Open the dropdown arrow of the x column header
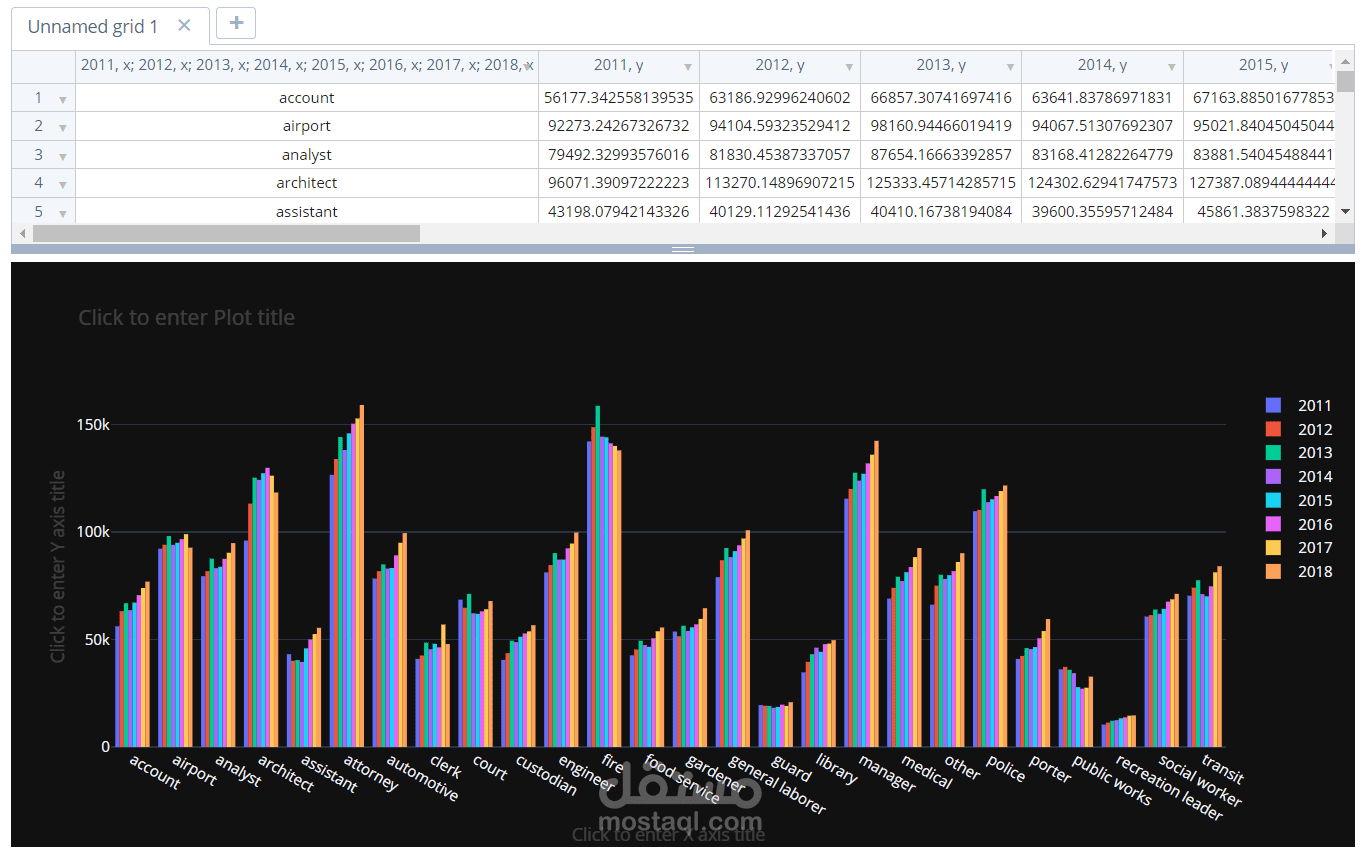The height and width of the screenshot is (853, 1362). (529, 66)
